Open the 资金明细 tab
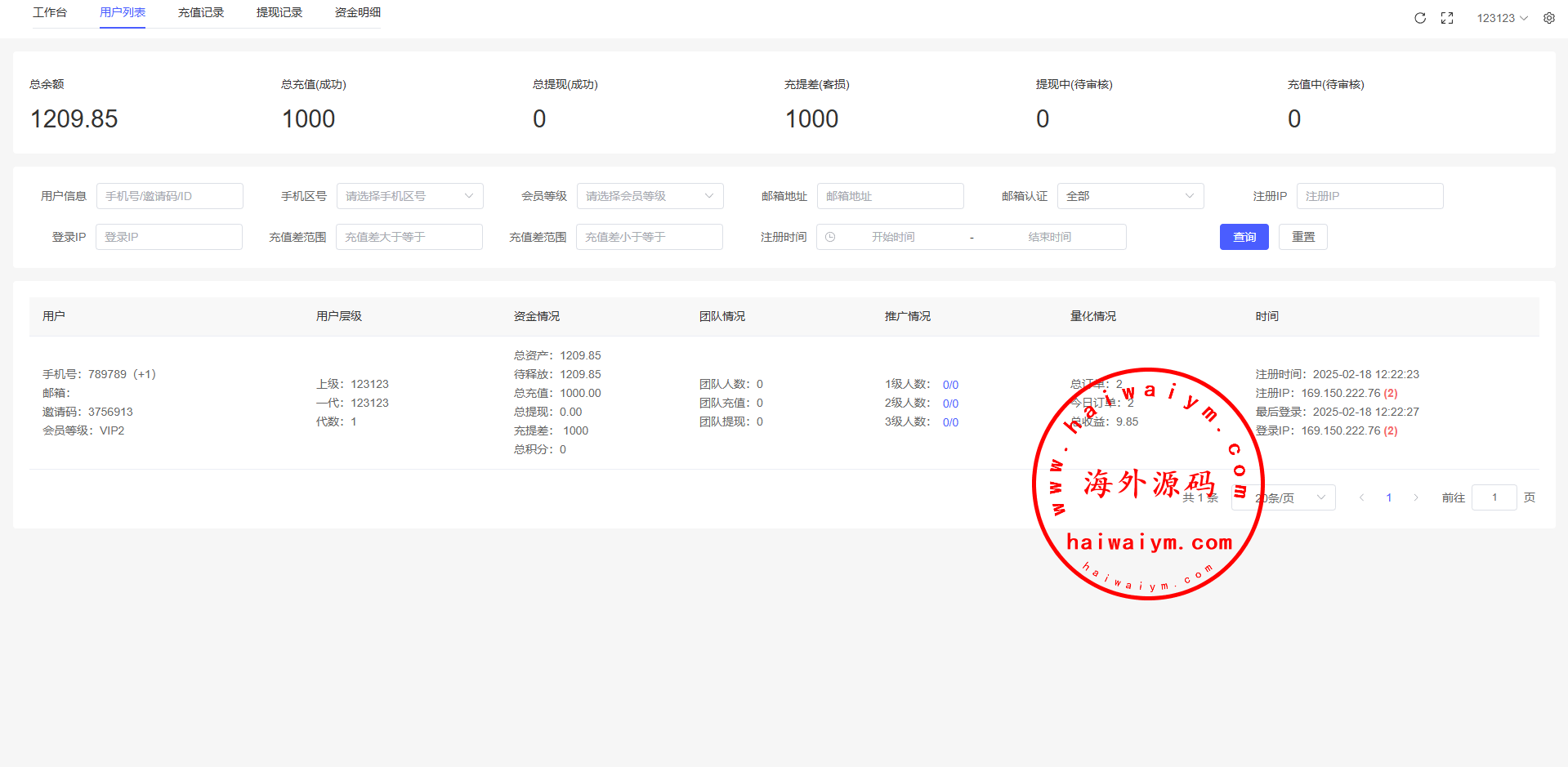This screenshot has width=1568, height=767. point(358,12)
